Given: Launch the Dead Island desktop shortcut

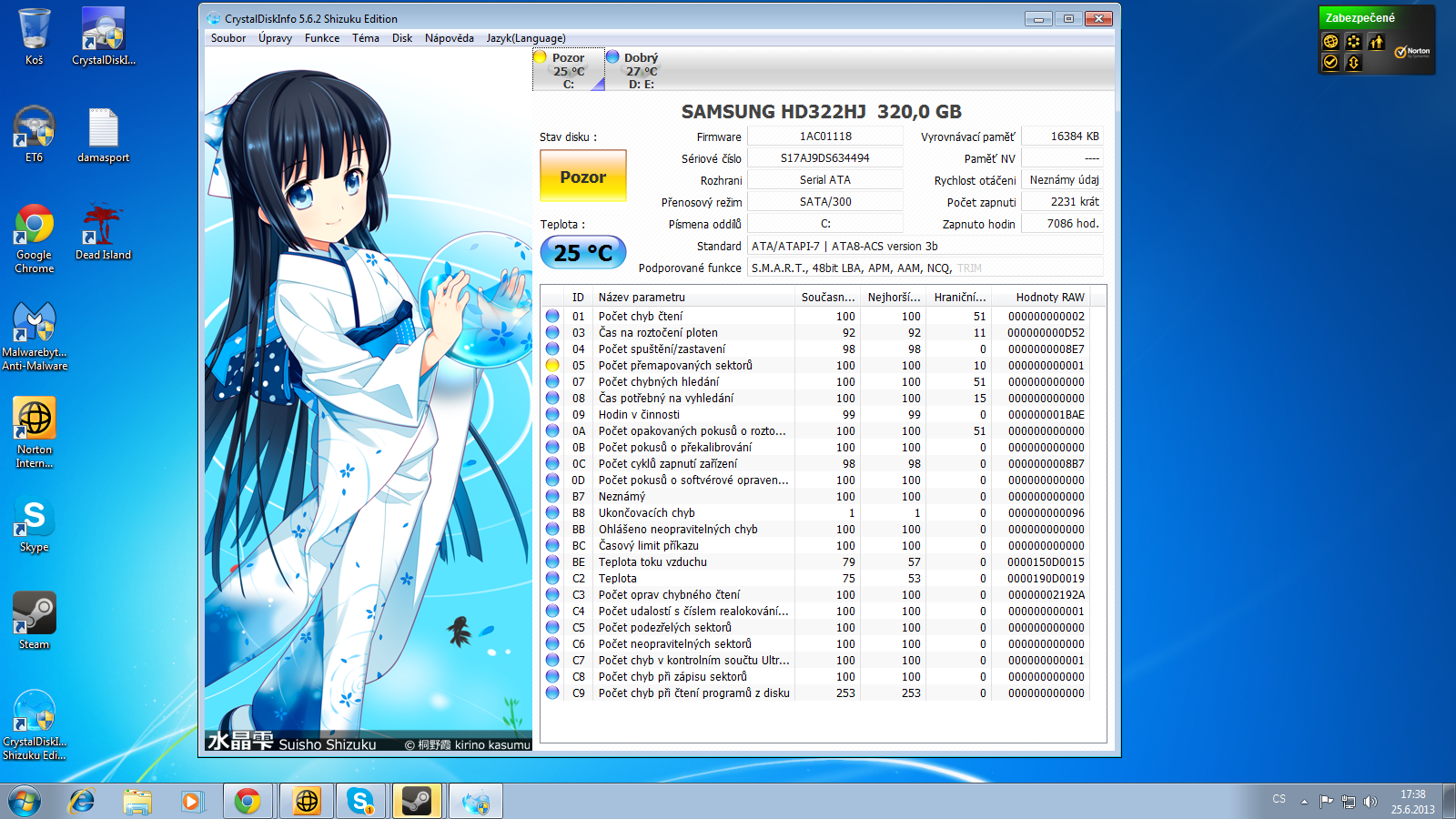Looking at the screenshot, I should coord(103,232).
